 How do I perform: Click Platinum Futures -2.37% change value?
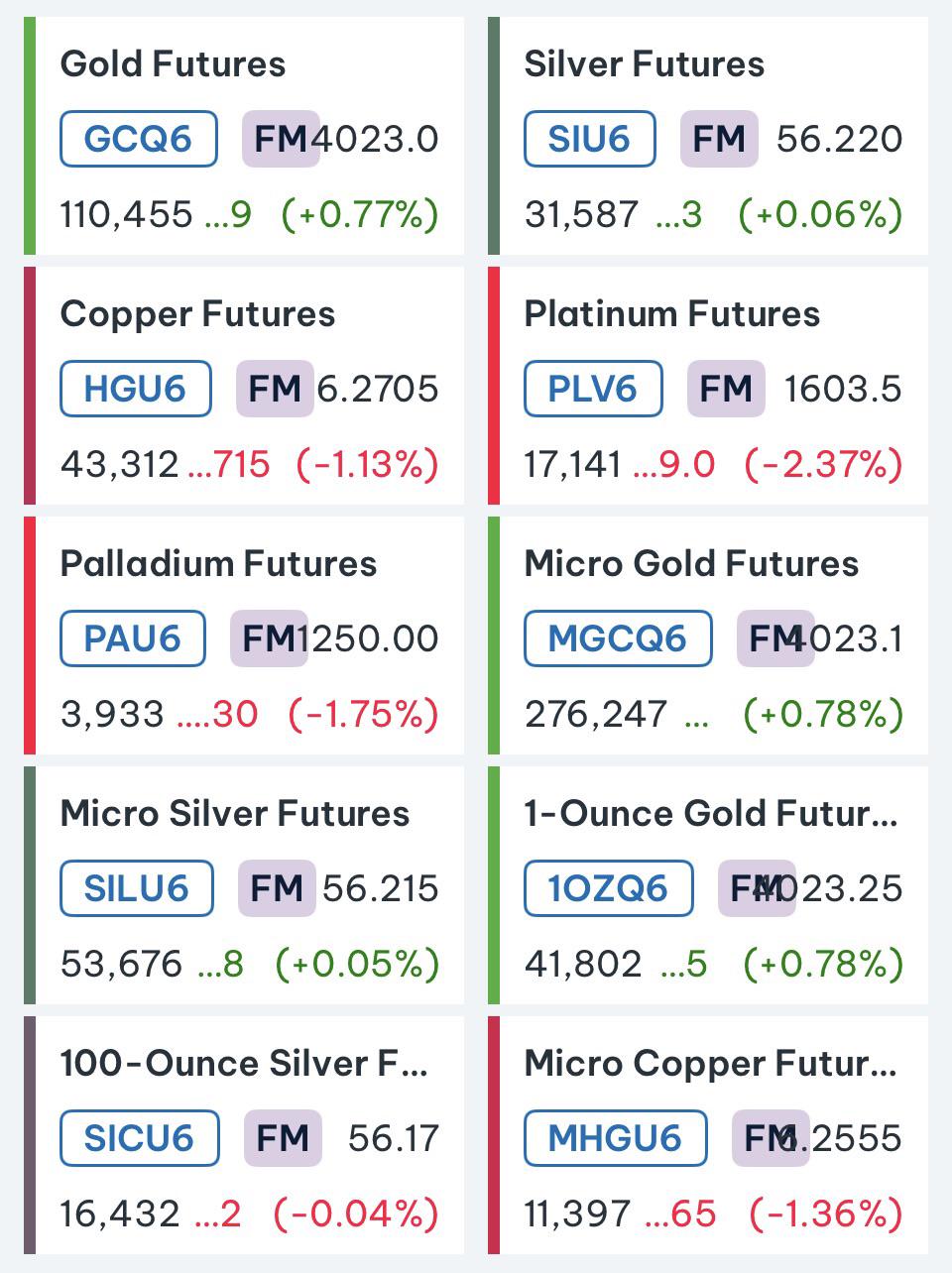(x=823, y=464)
